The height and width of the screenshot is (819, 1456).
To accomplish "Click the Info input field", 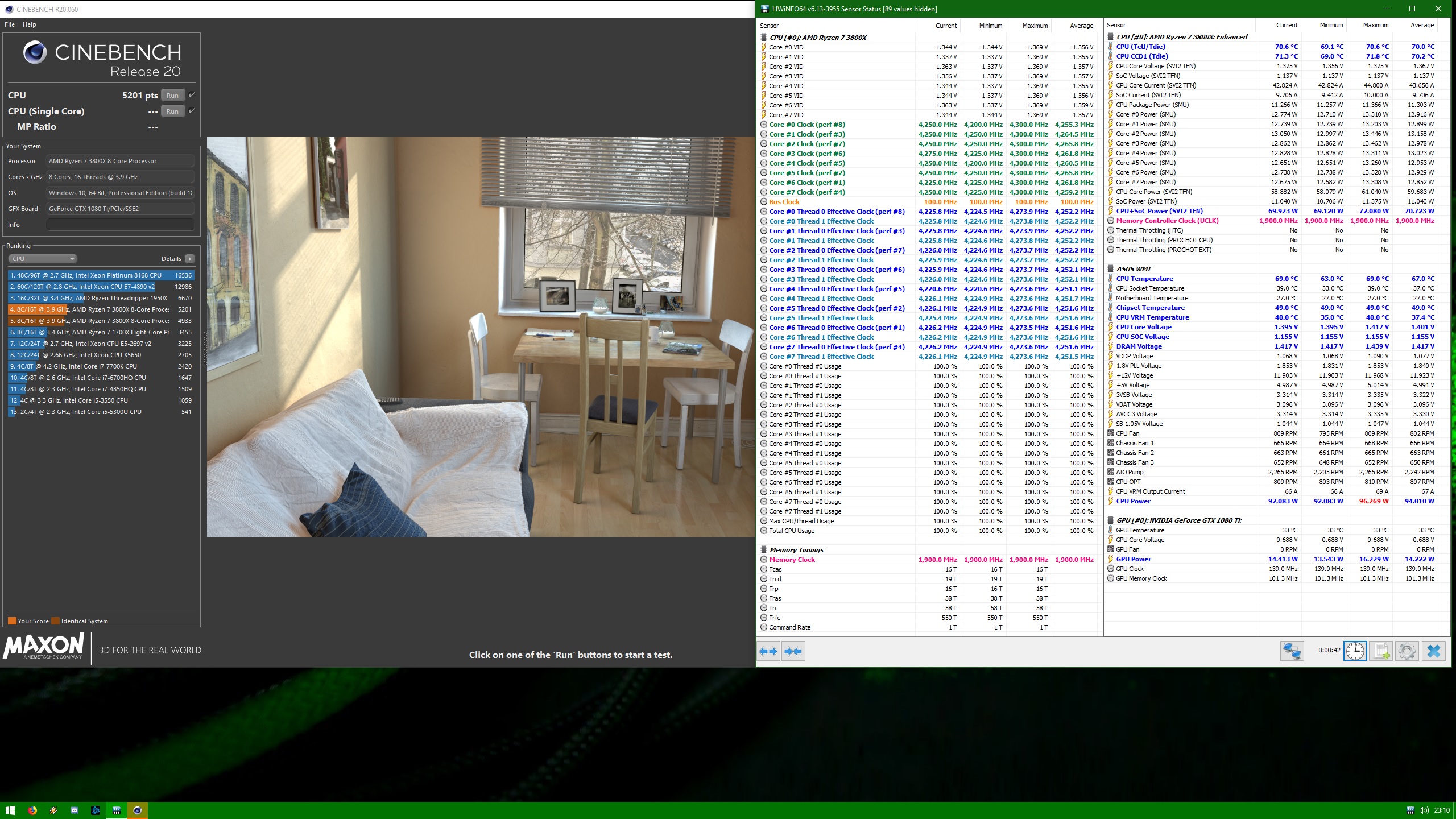I will point(120,225).
